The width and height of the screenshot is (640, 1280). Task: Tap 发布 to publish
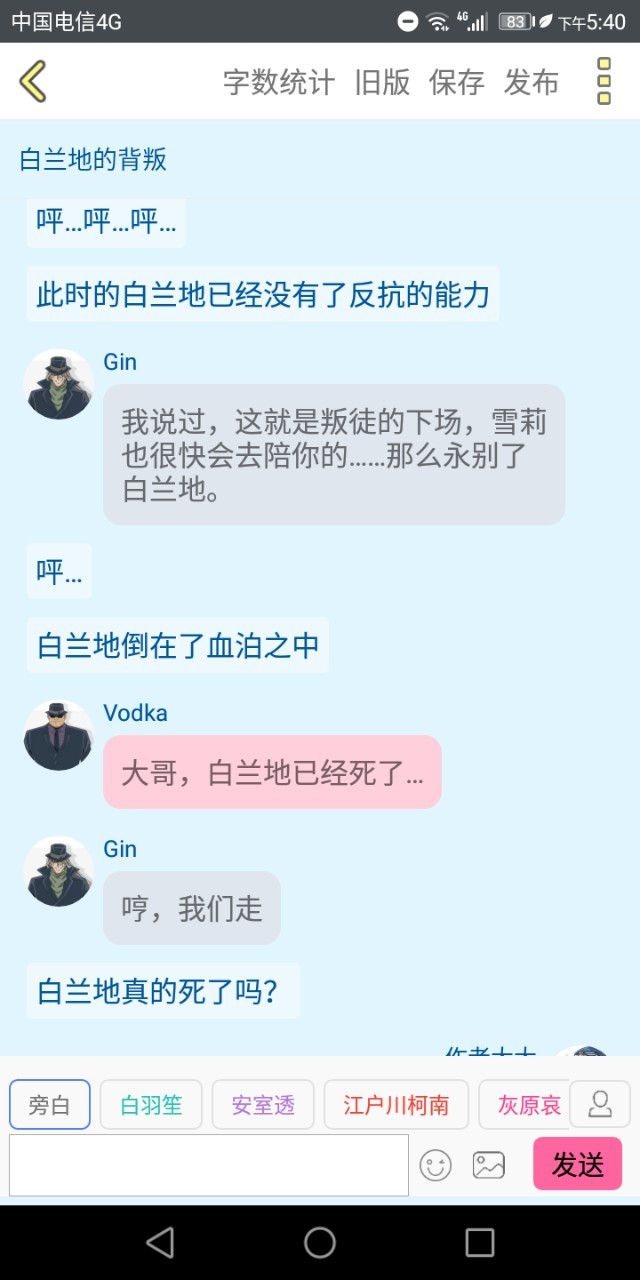tap(532, 82)
